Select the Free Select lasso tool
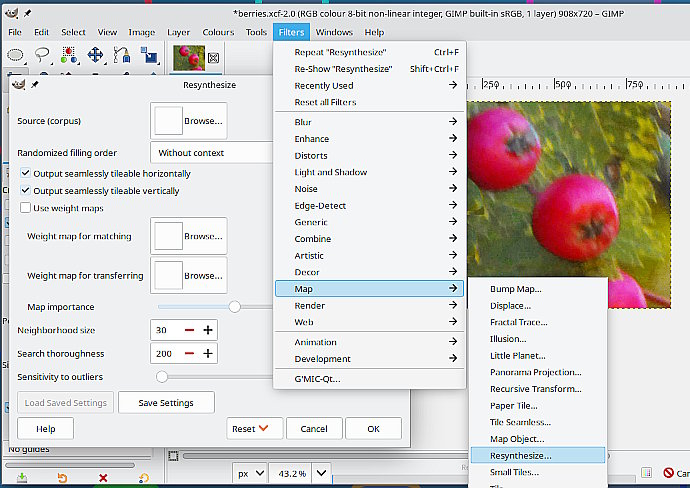Viewport: 690px width, 488px height. [42, 55]
